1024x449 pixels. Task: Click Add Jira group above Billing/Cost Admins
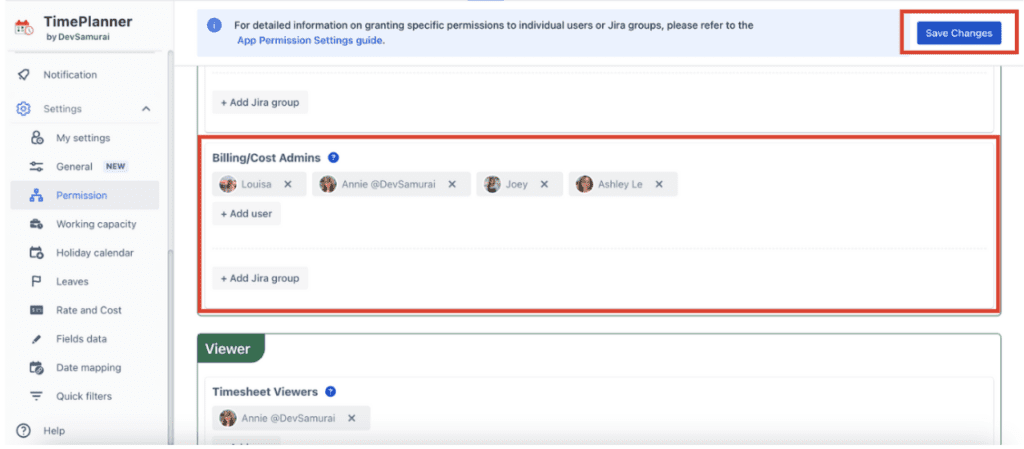click(260, 102)
